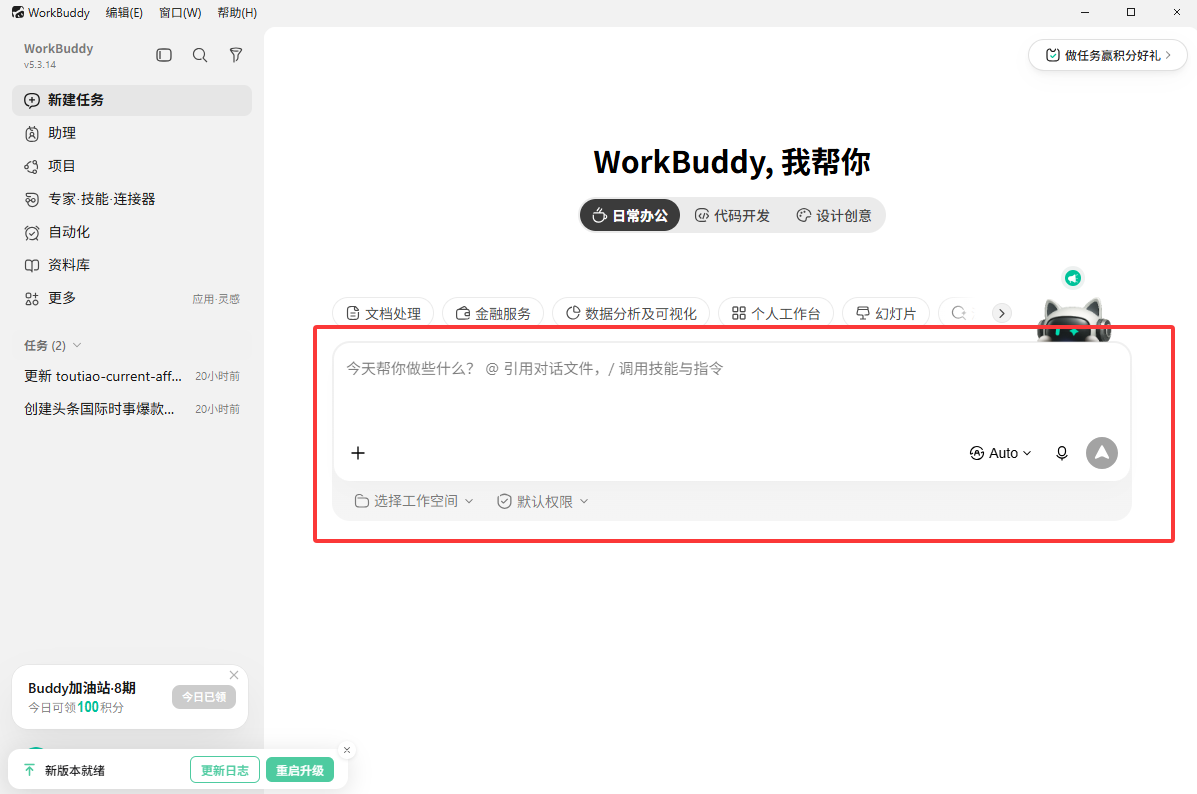1197x794 pixels.
Task: Click the 应用·灵感 label
Action: click(216, 299)
